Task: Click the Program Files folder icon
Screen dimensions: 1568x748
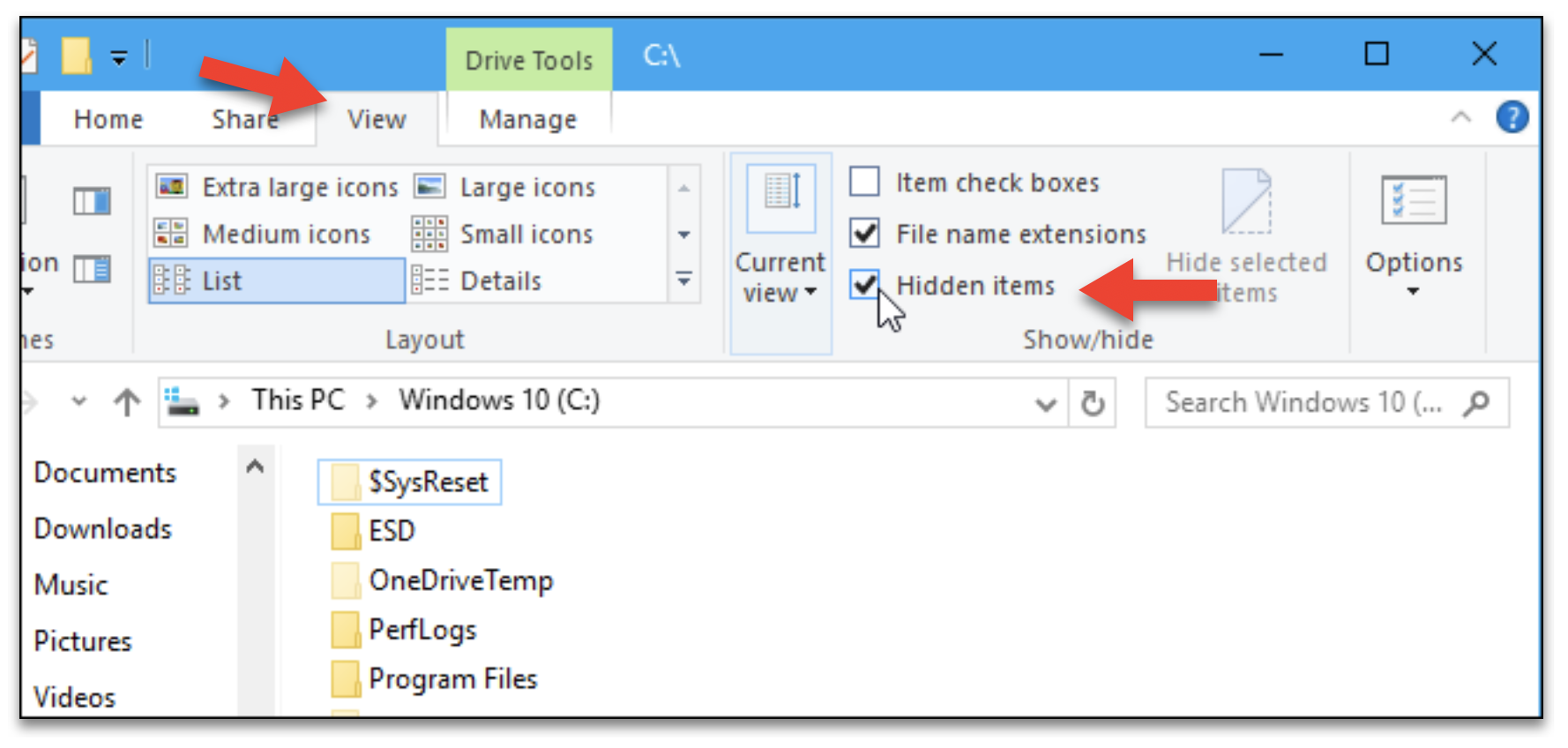Action: (346, 680)
